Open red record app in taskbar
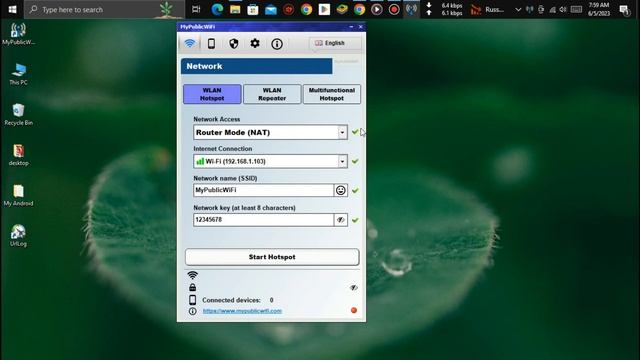Viewport: 640px width, 360px height. (x=394, y=9)
